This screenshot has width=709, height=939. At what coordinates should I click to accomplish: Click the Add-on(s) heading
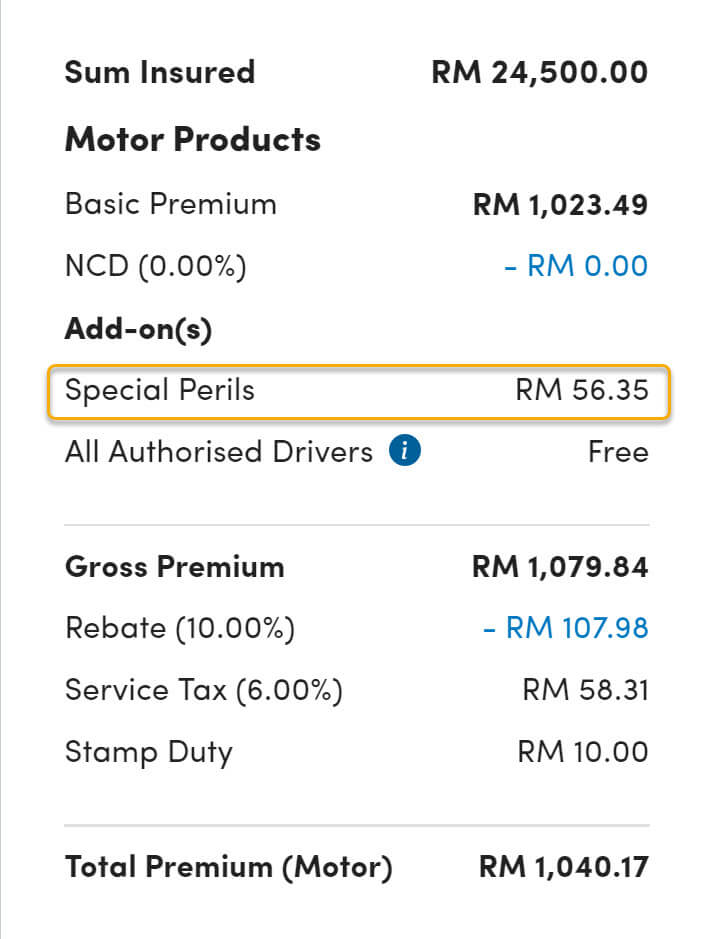point(138,329)
